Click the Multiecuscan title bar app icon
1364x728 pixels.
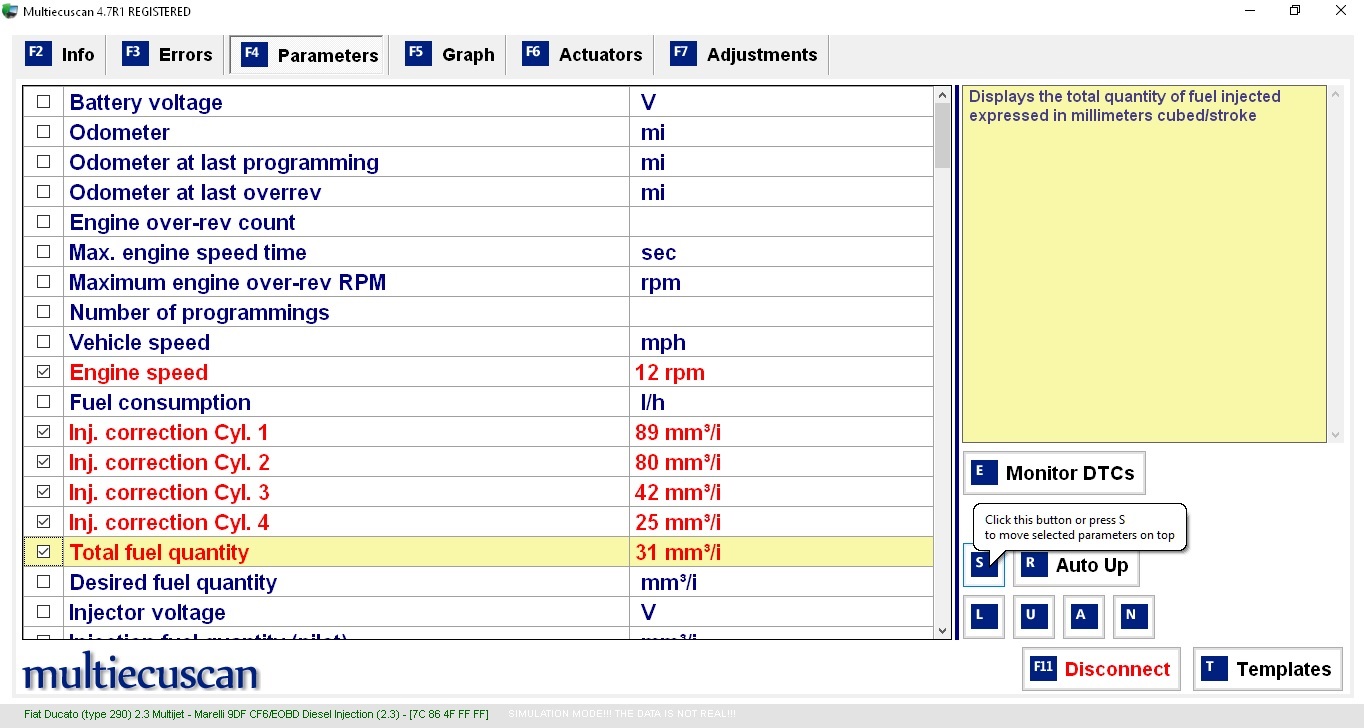11,11
